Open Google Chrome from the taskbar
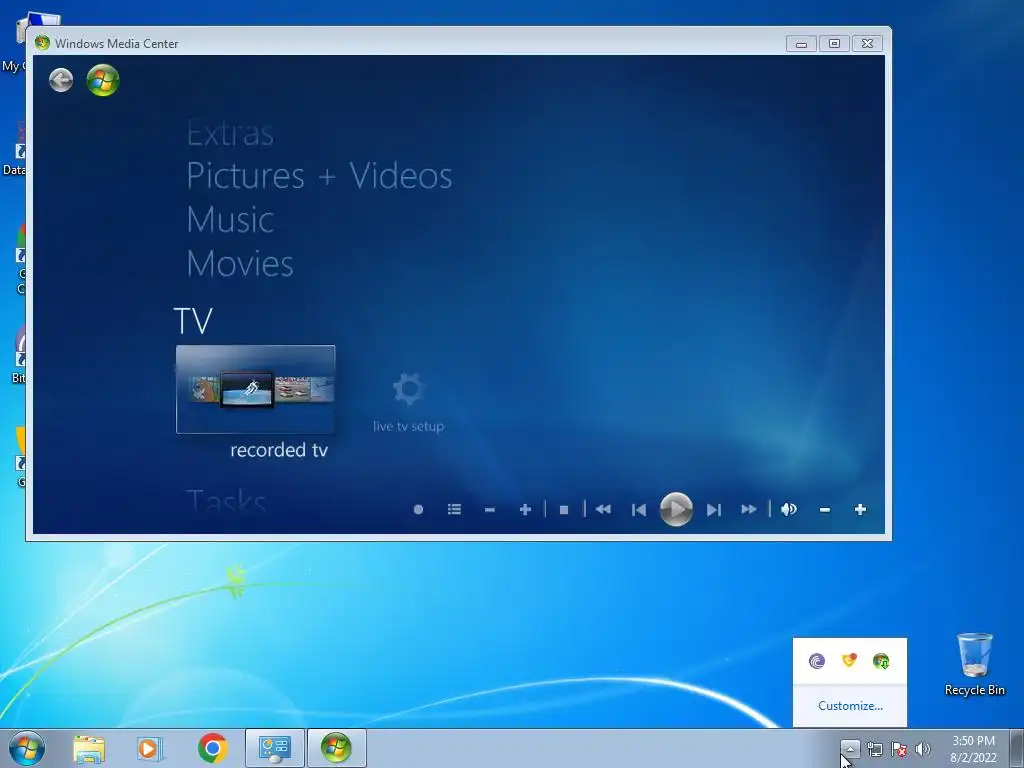The width and height of the screenshot is (1024, 768). (212, 748)
